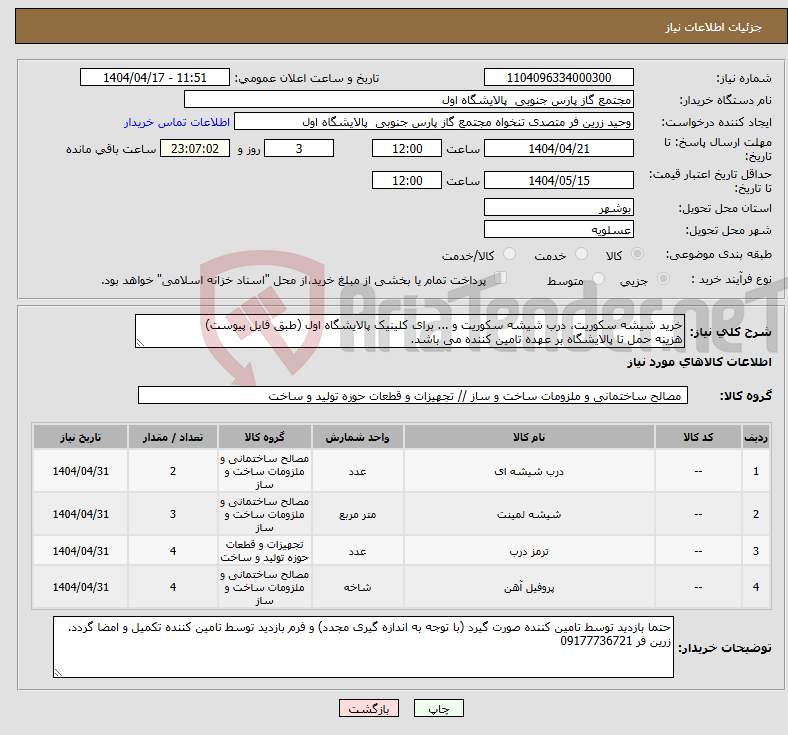Screen dimensions: 788x735
Task: Click the گروه کالا column header
Action: (x=265, y=437)
